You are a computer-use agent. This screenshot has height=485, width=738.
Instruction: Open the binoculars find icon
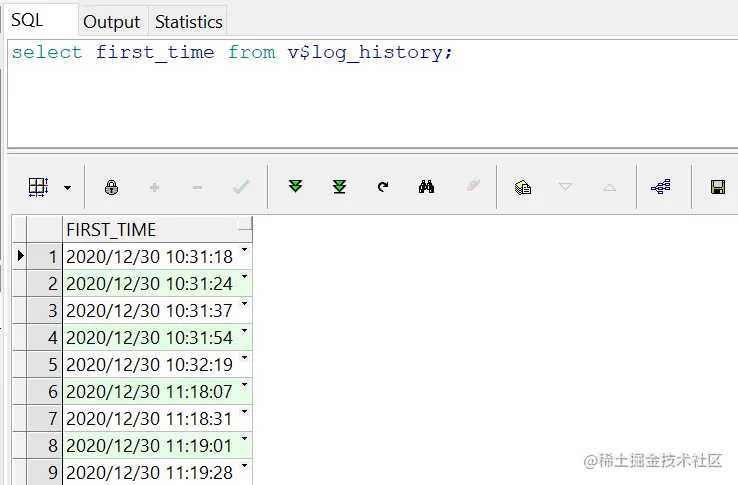[x=426, y=186]
